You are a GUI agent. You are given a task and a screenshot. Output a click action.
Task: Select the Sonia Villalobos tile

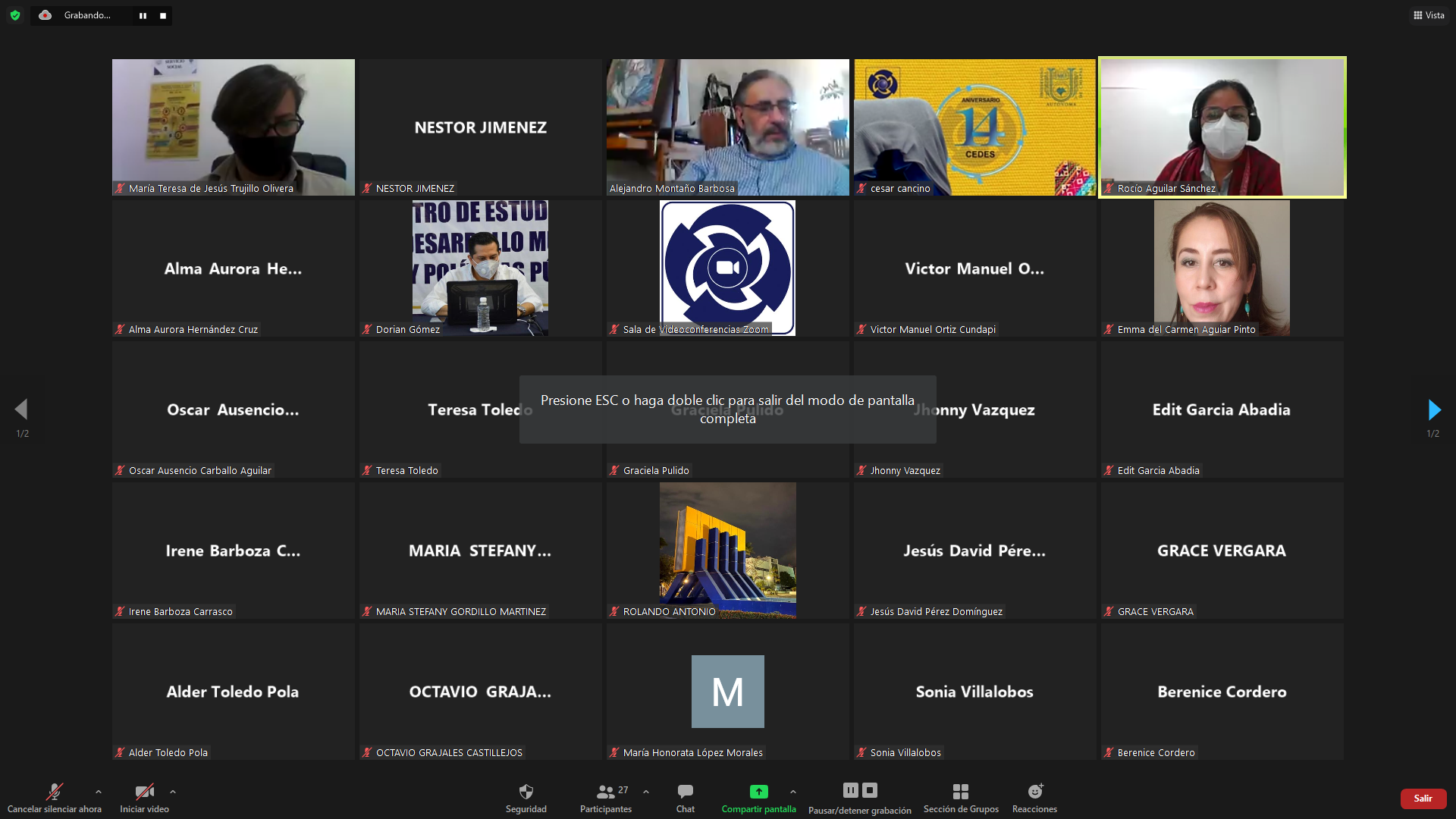tap(975, 692)
